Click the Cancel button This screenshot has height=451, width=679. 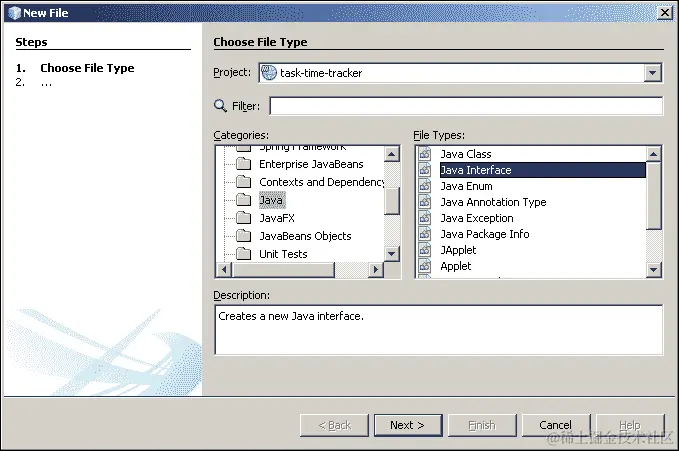pyautogui.click(x=556, y=425)
